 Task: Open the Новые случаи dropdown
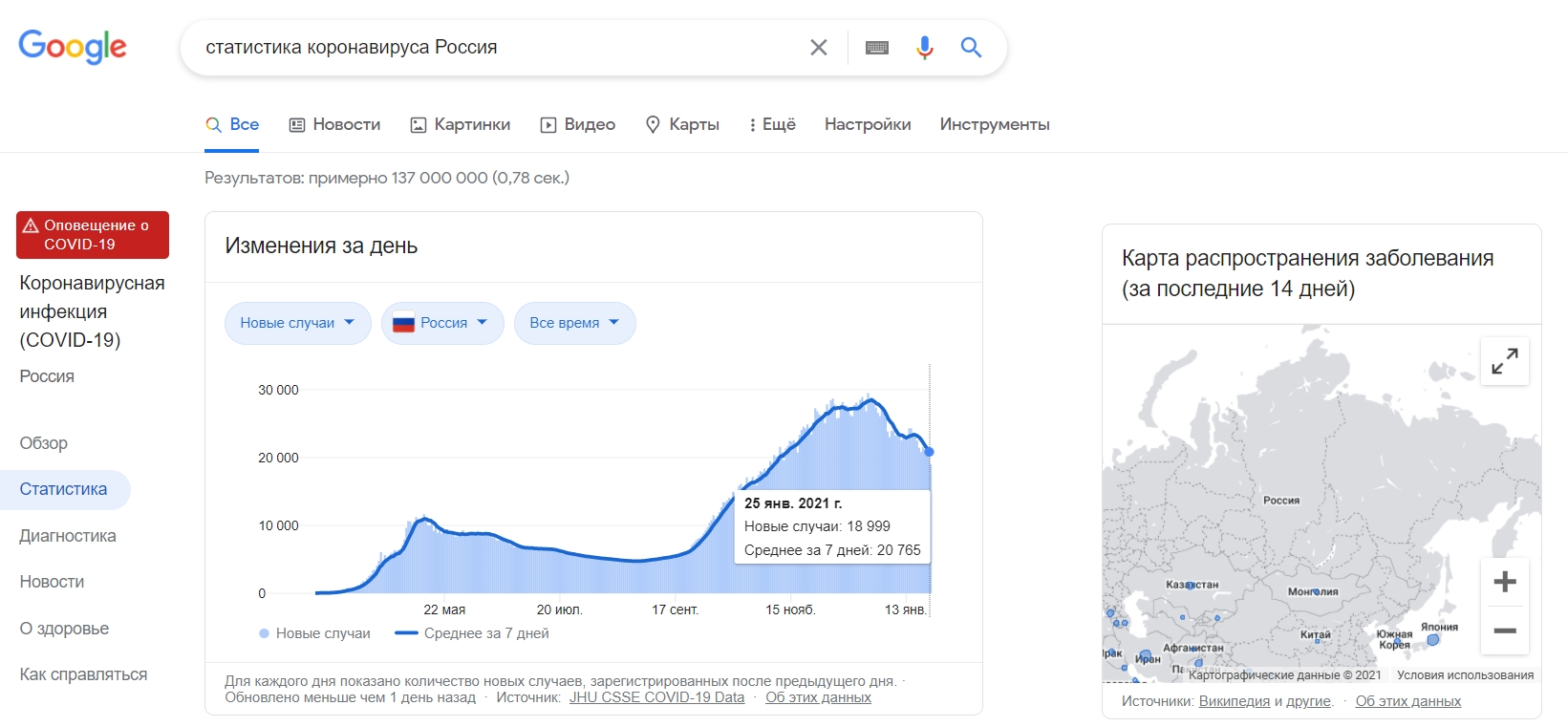[x=297, y=323]
